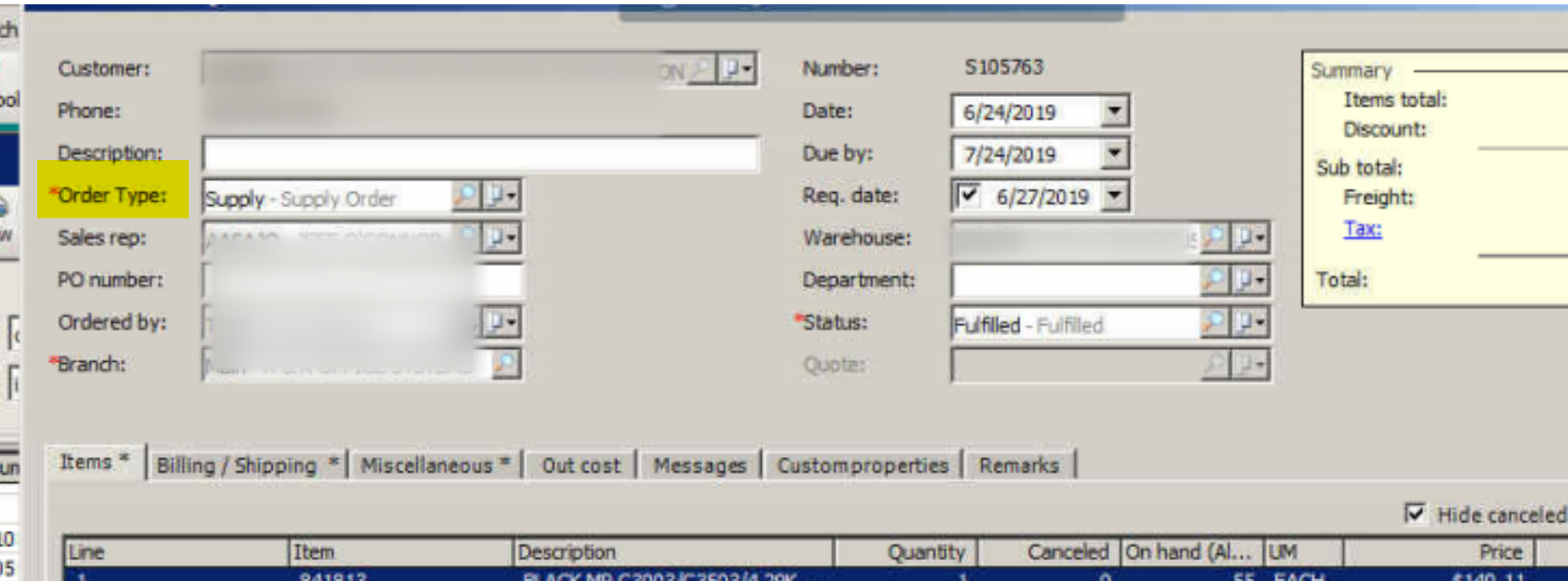Sort by the Description column header
The width and height of the screenshot is (1568, 581).
674,552
